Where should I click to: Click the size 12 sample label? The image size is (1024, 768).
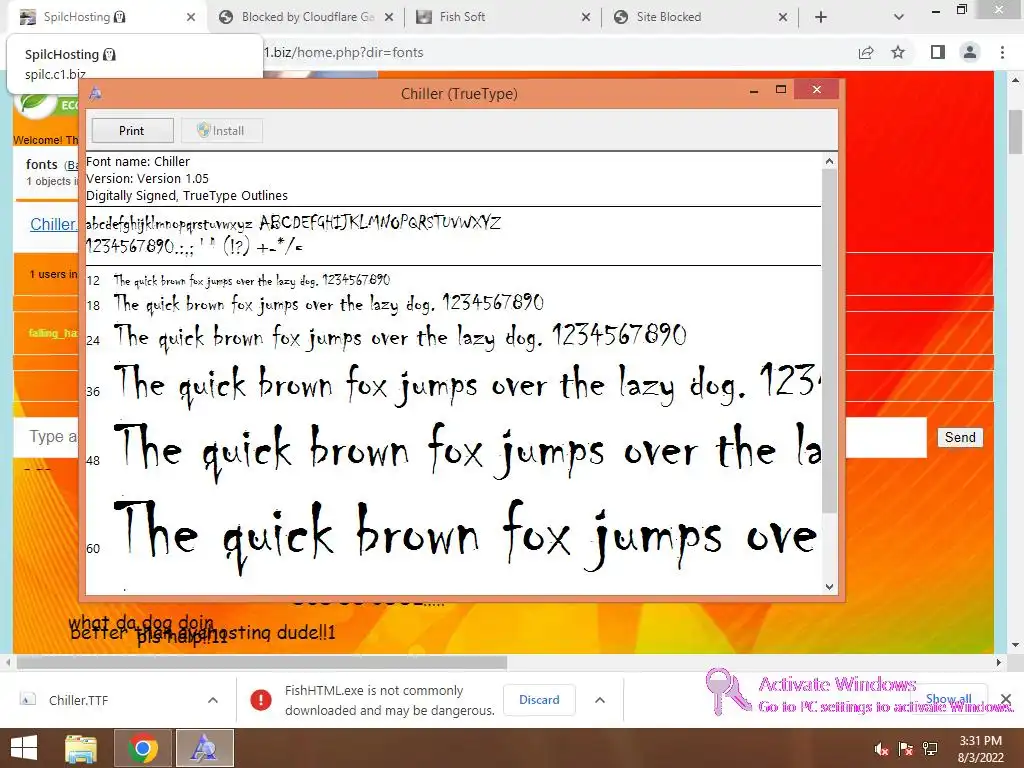[93, 281]
